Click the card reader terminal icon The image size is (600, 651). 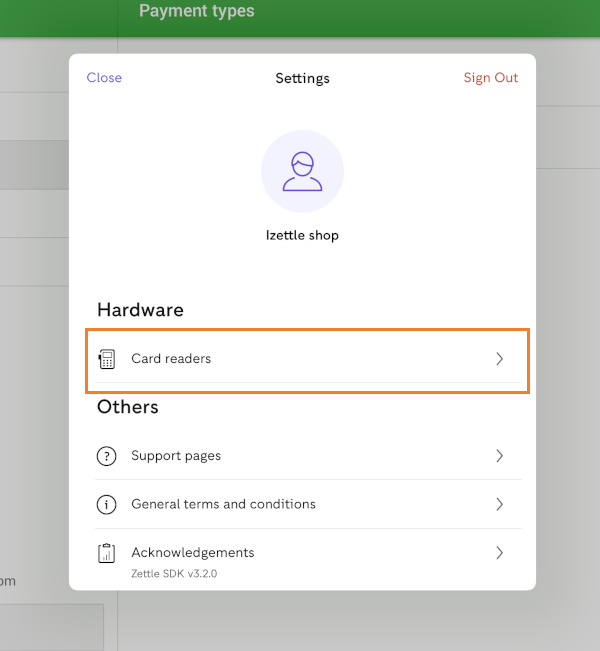coord(107,359)
